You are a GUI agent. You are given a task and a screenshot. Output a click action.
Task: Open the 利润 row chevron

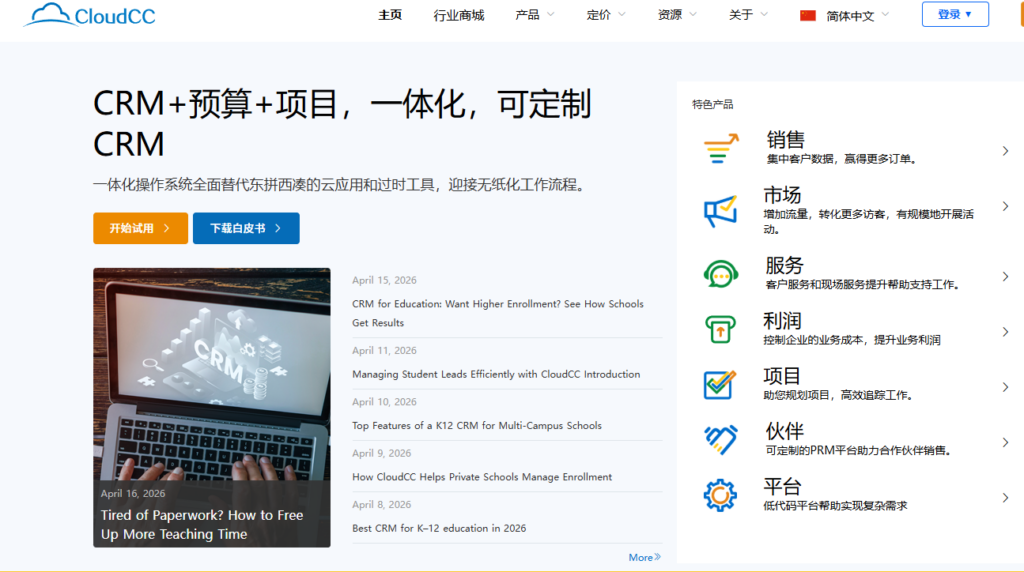(1005, 332)
